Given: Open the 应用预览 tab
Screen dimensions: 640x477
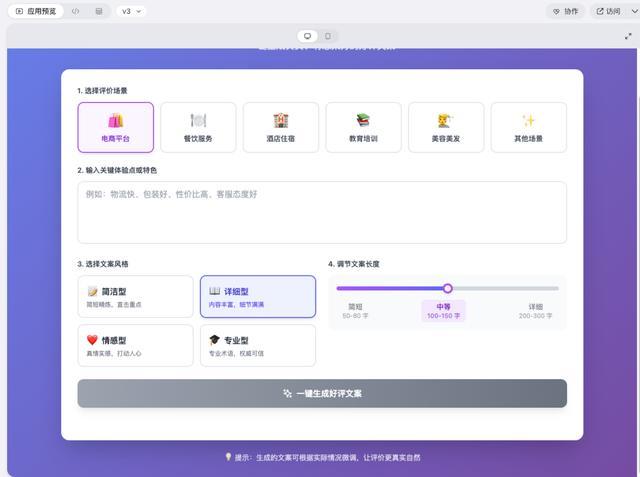Looking at the screenshot, I should coord(36,11).
